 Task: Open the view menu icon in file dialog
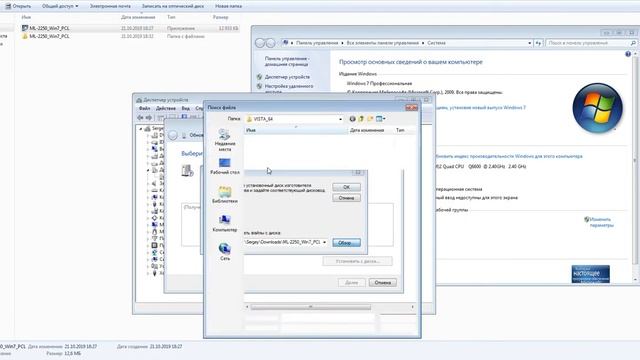pyautogui.click(x=380, y=119)
